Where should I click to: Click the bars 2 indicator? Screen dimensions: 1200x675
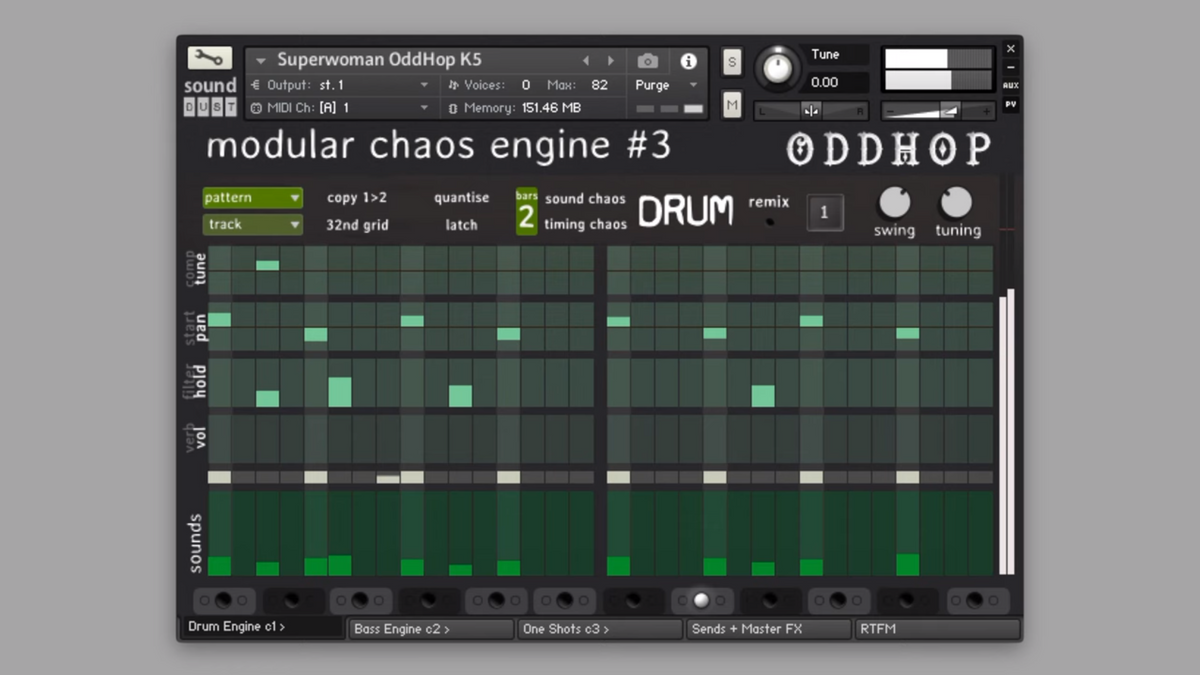point(526,211)
